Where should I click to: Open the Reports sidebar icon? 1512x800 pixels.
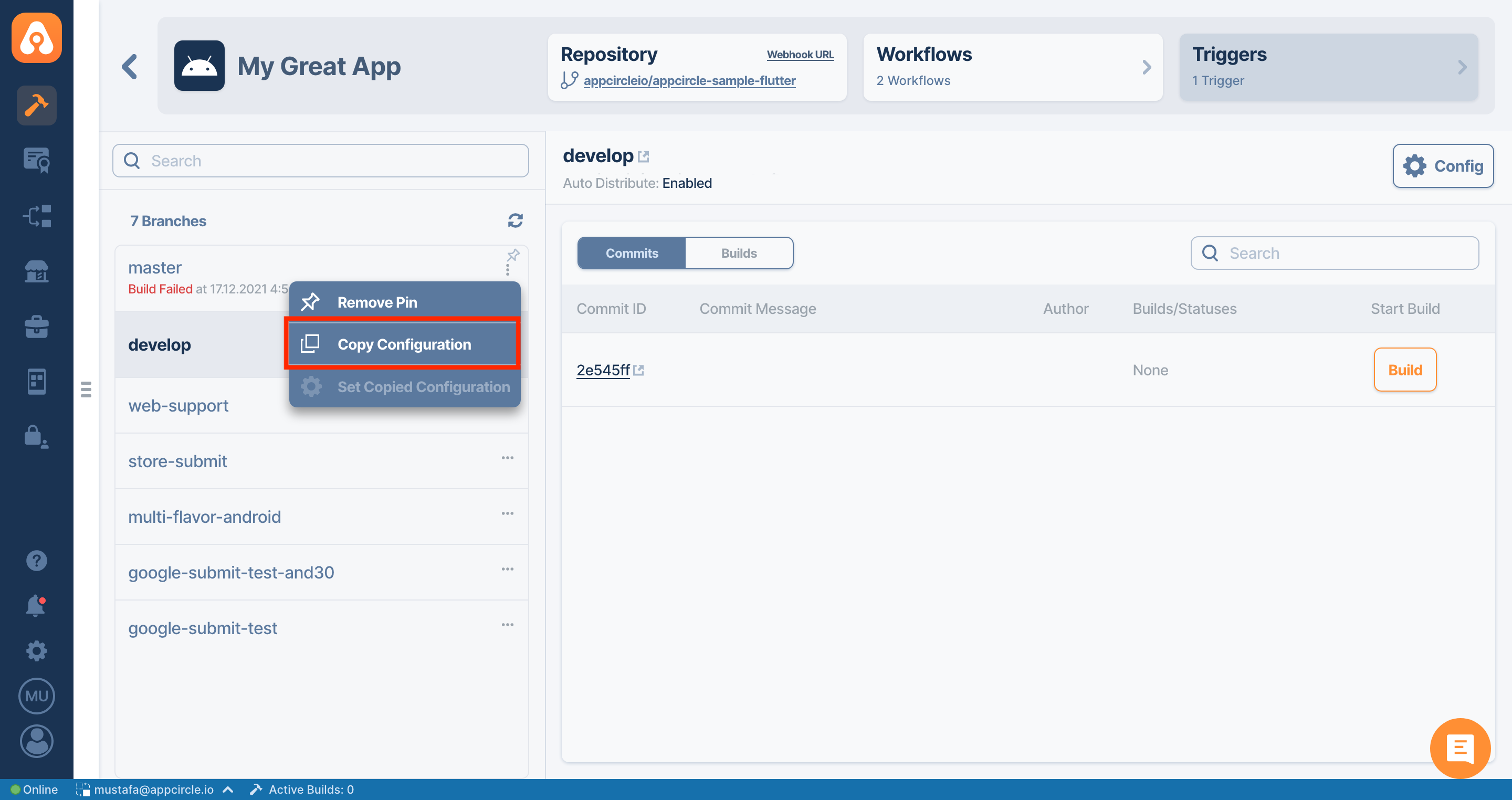[36, 382]
